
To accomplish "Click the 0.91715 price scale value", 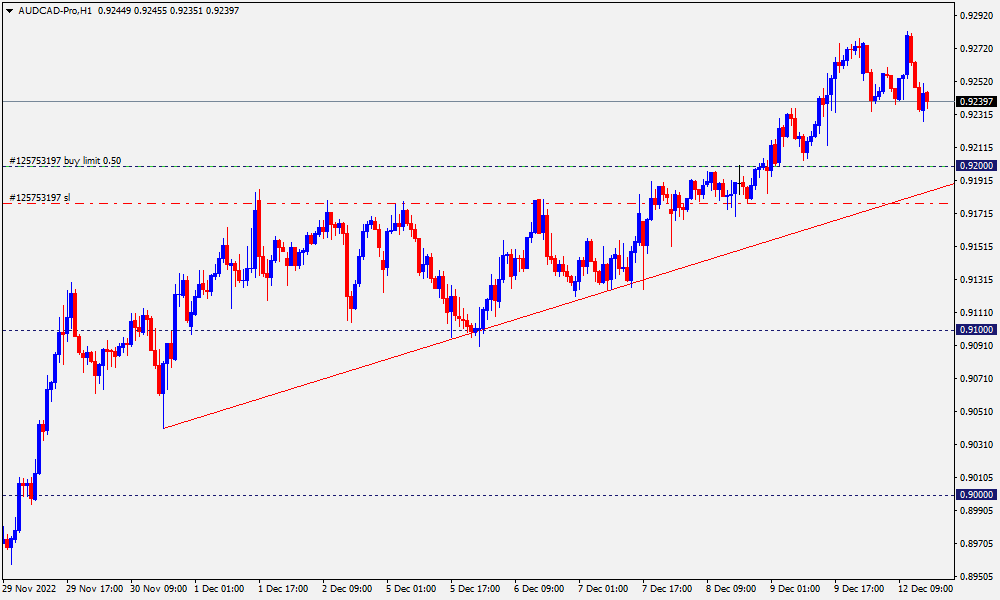I will (976, 214).
